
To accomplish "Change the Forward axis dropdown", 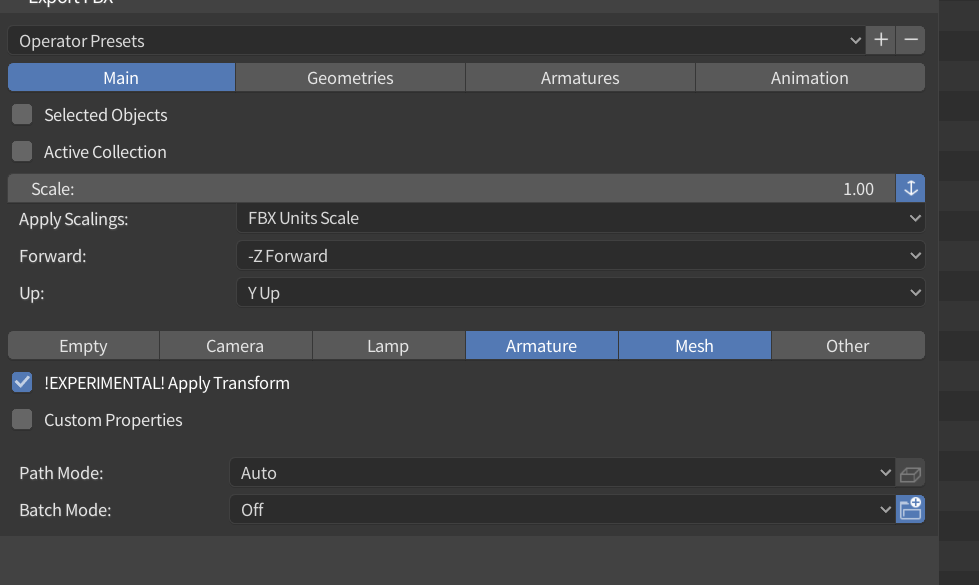I will [580, 256].
